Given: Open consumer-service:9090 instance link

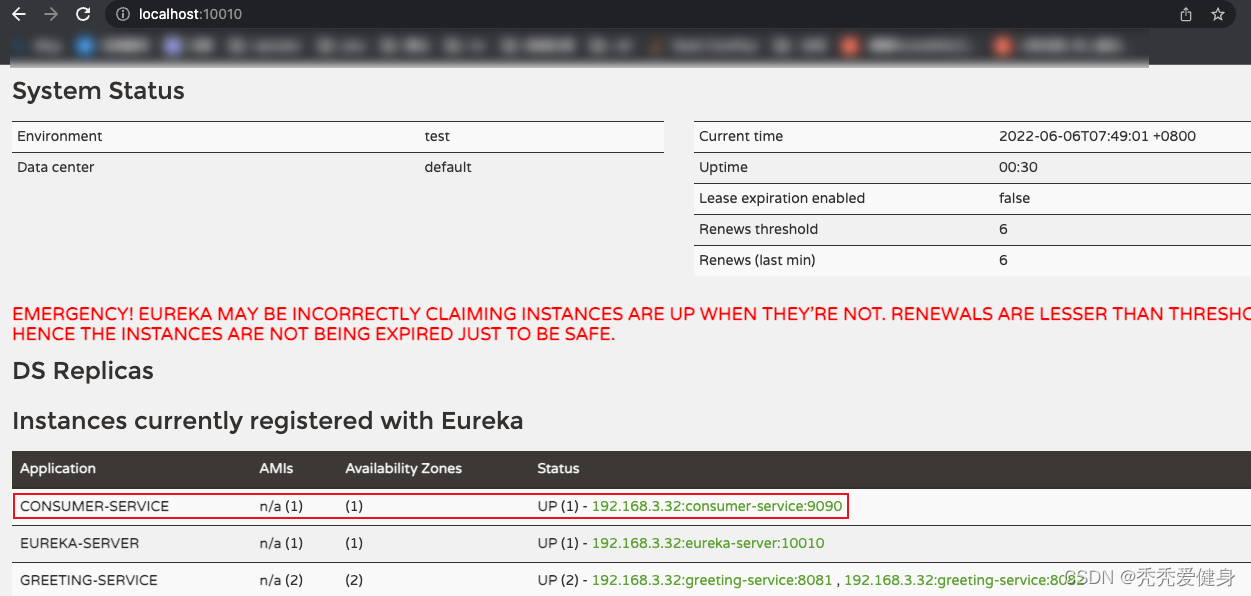Looking at the screenshot, I should 717,506.
